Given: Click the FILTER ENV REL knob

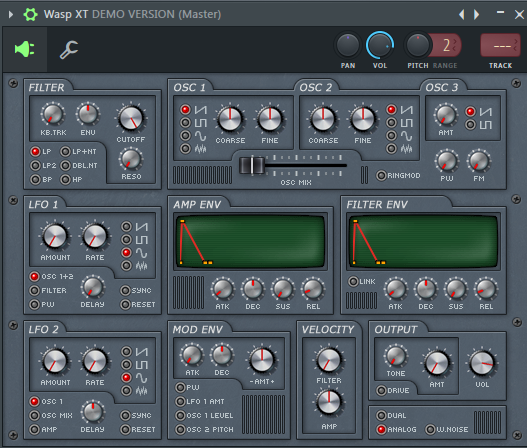Looking at the screenshot, I should click(486, 289).
